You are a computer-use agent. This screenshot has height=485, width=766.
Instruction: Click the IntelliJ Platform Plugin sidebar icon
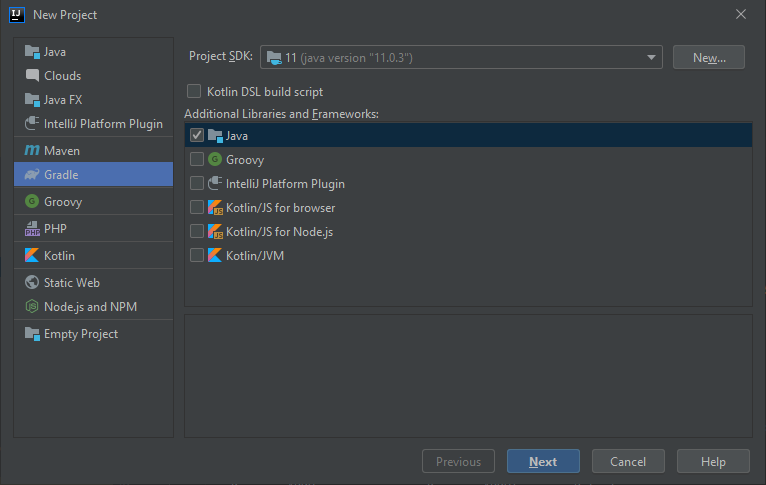32,124
